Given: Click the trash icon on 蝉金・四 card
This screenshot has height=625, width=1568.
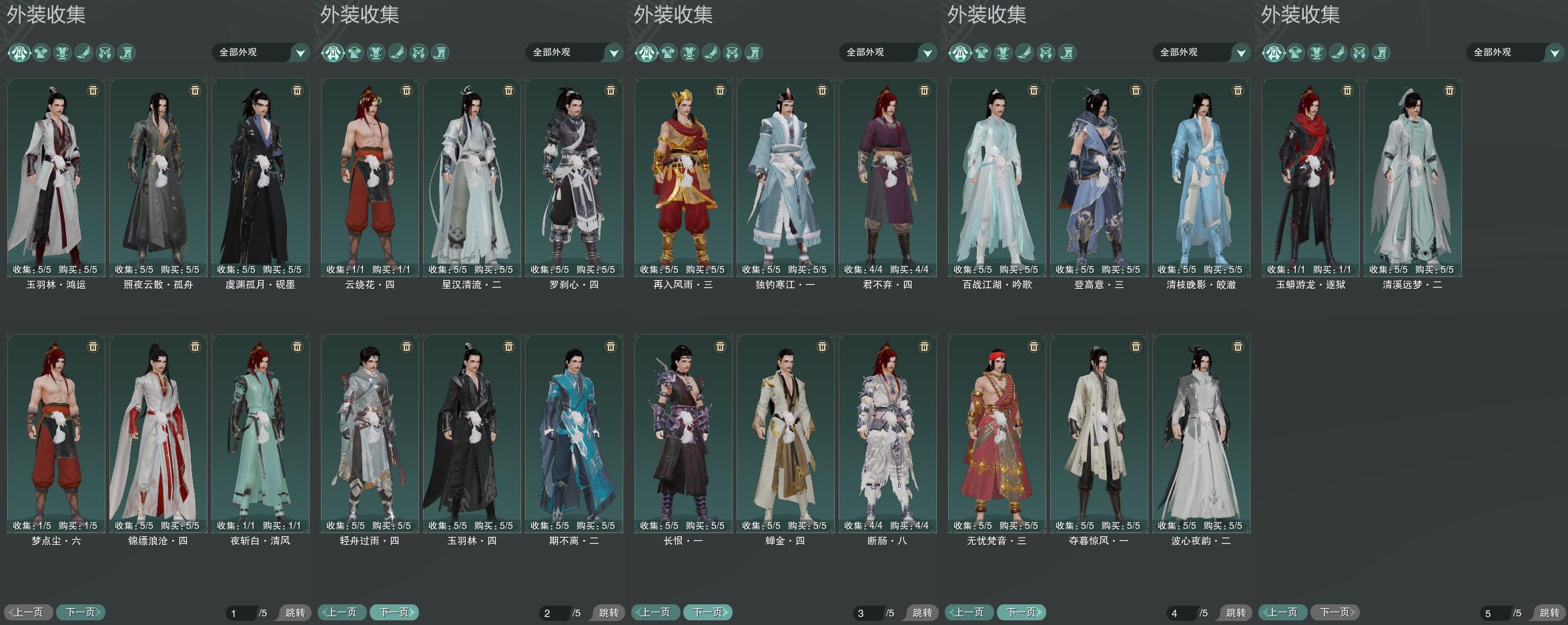Looking at the screenshot, I should click(822, 346).
